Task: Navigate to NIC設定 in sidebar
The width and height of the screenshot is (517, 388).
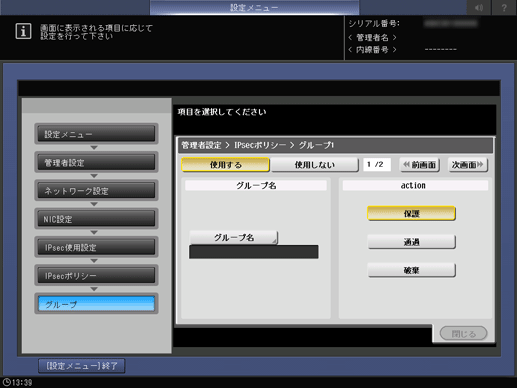Action: click(x=96, y=219)
